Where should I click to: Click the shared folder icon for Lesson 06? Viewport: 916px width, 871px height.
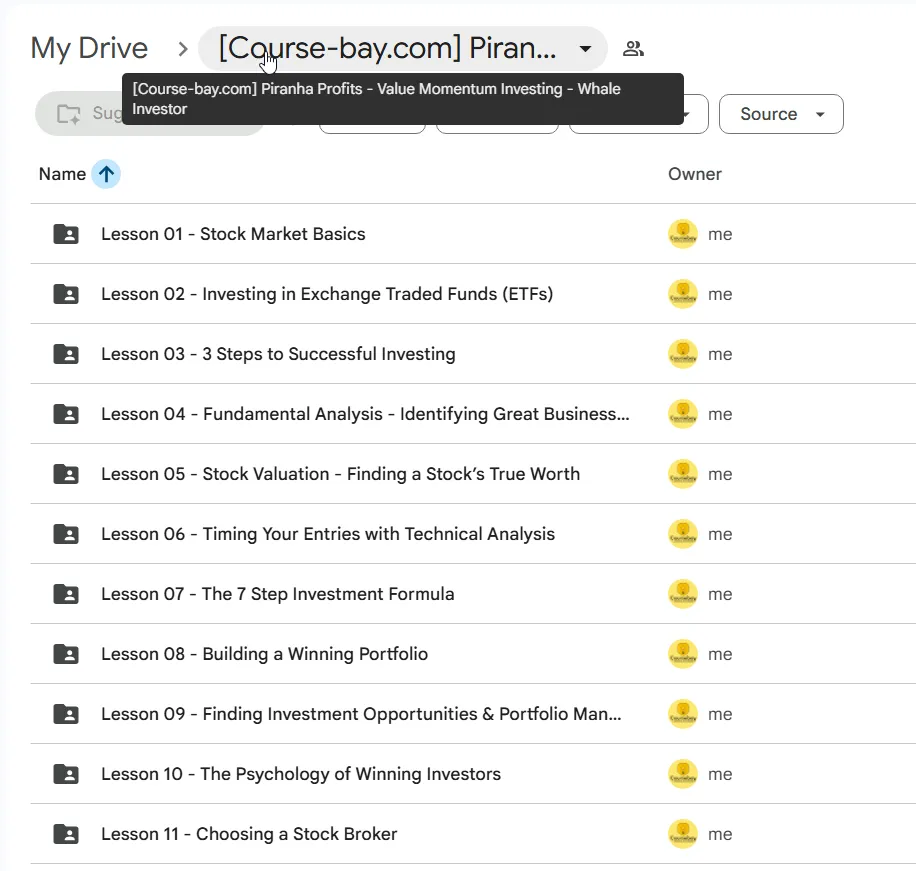(66, 534)
